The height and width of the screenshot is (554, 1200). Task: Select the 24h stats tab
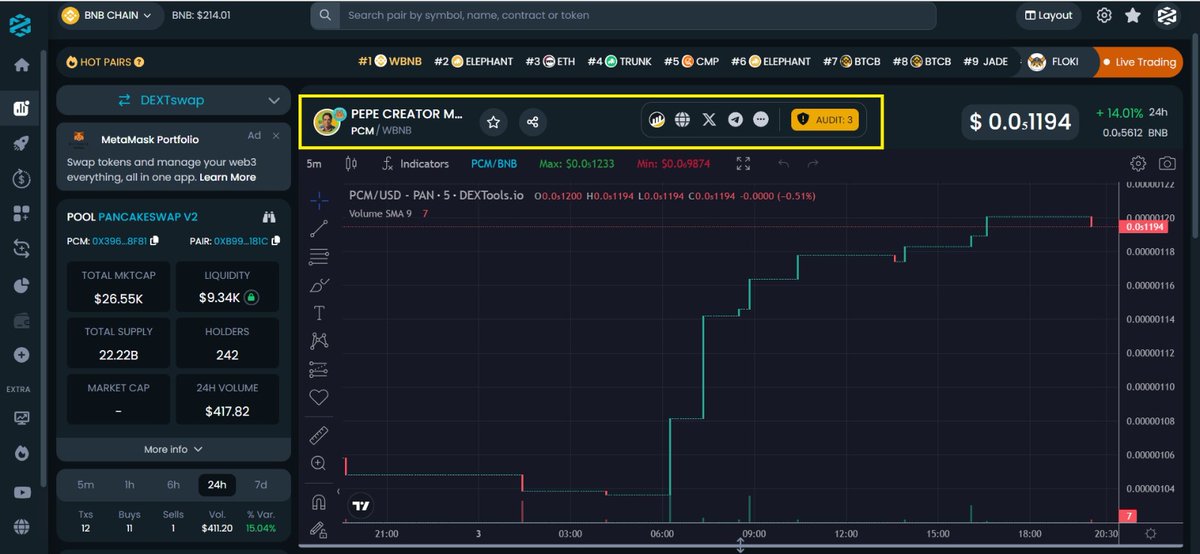pyautogui.click(x=217, y=485)
